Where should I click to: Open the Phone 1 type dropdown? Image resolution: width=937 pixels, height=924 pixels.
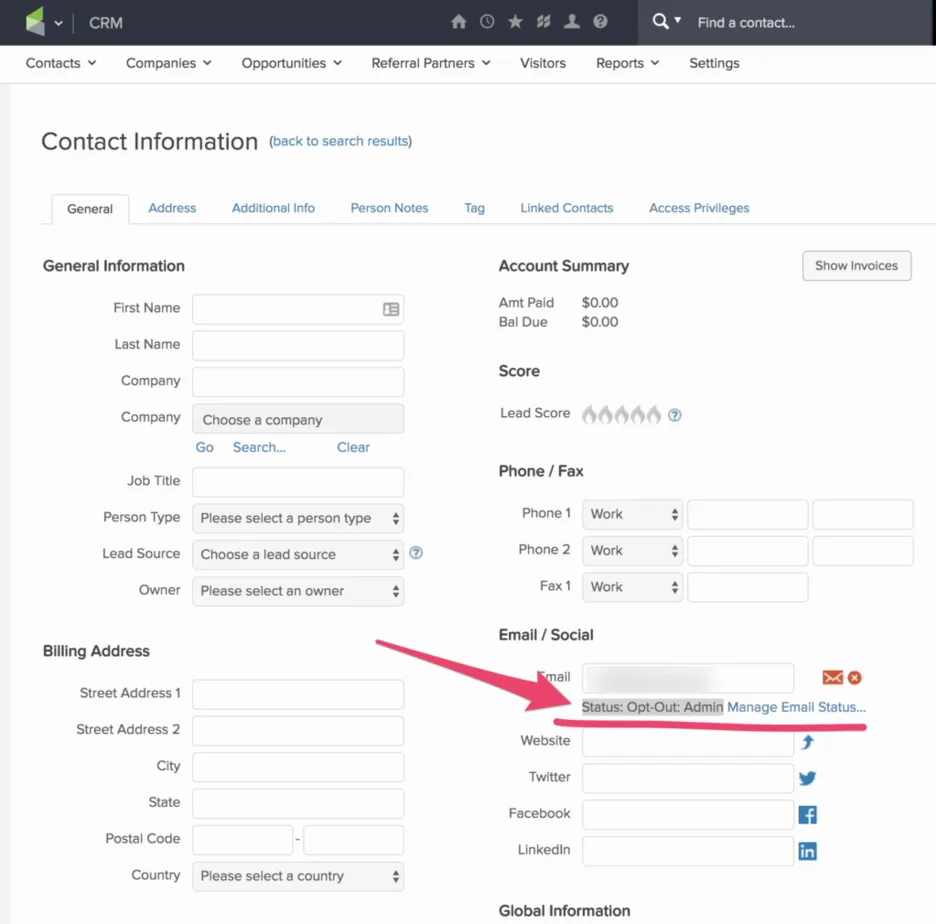tap(632, 514)
